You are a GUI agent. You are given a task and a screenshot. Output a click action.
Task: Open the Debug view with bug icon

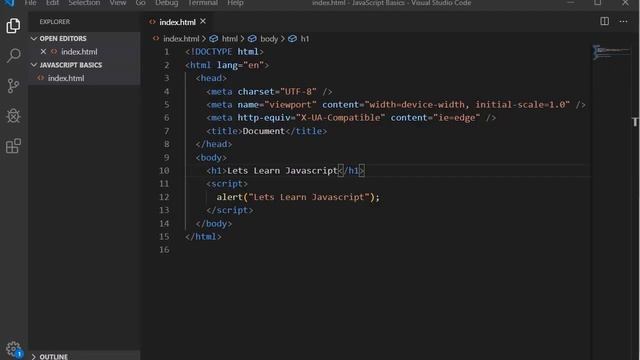(x=13, y=116)
